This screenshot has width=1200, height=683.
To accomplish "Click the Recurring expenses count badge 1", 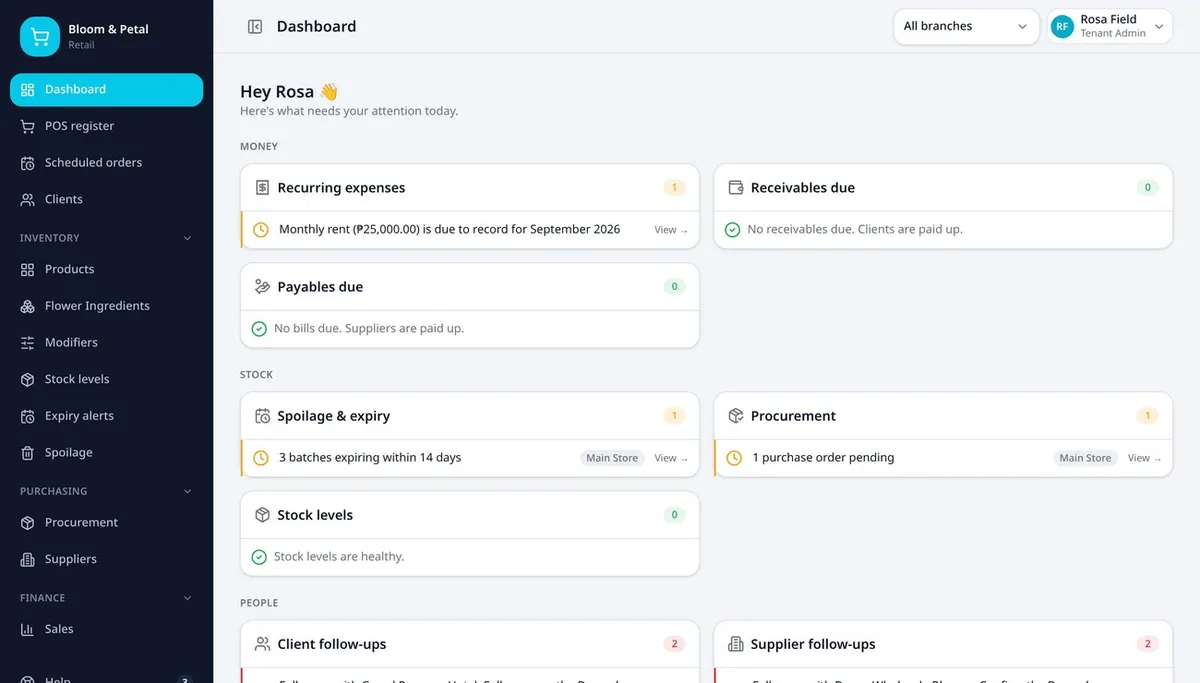I will pos(674,188).
